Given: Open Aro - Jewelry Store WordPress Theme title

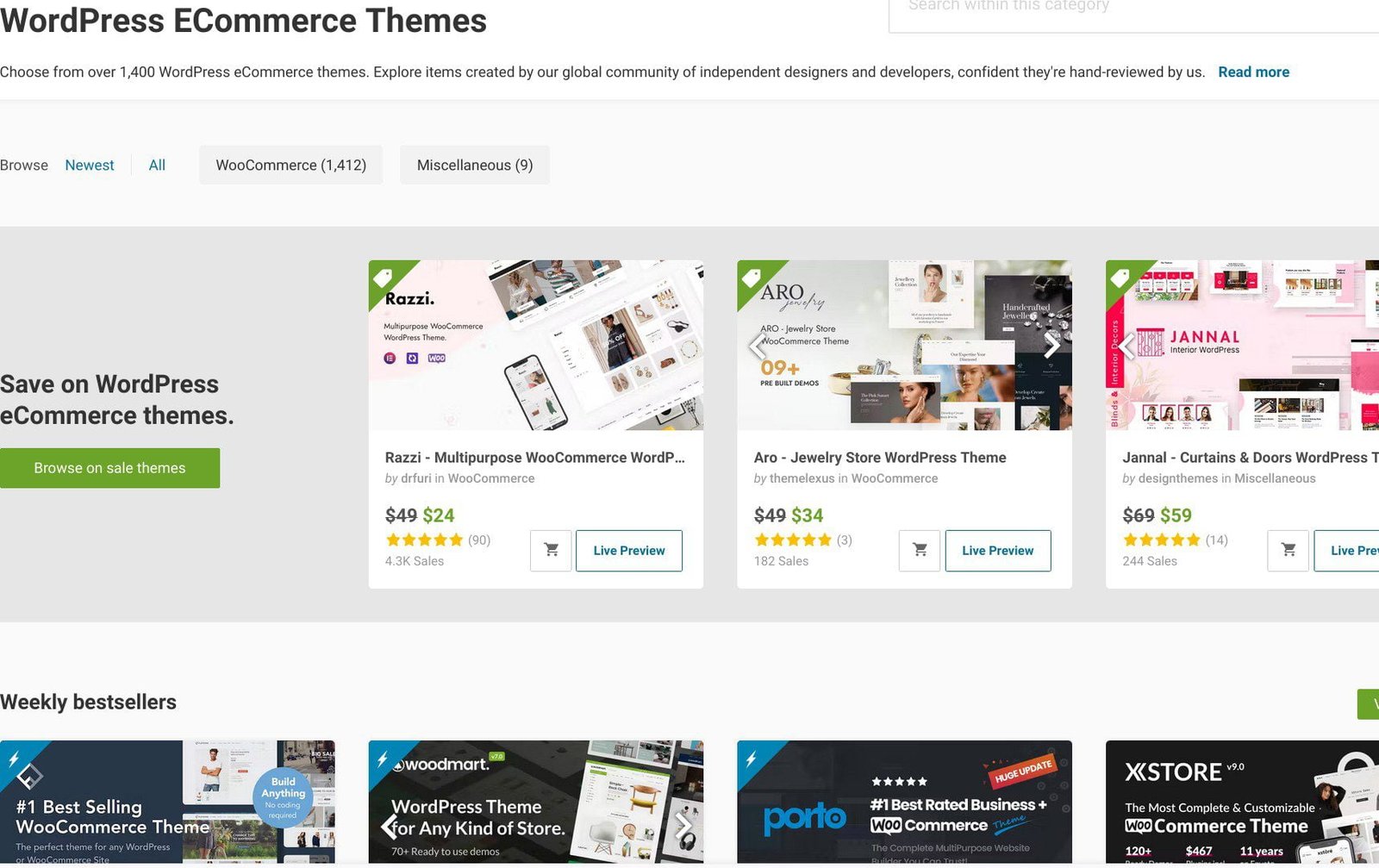Looking at the screenshot, I should click(x=880, y=458).
